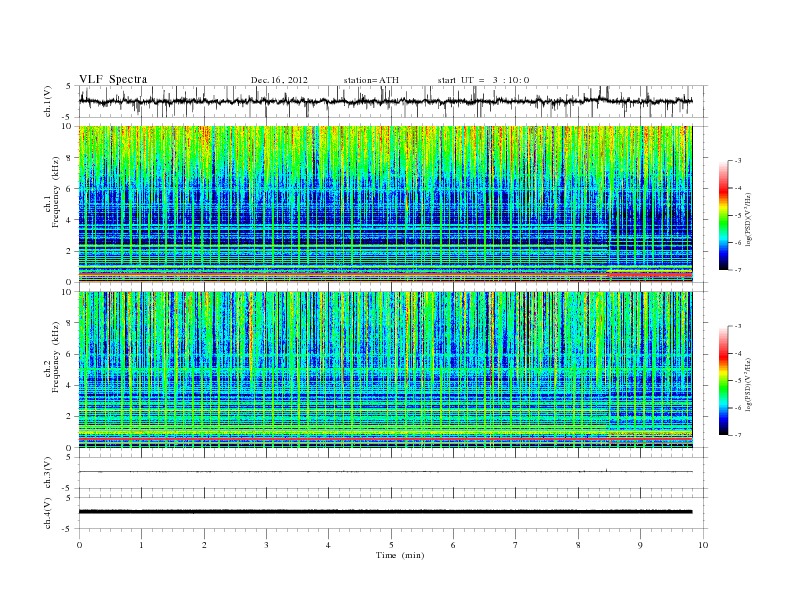Click the ch.1 spectrogram color scale bar
Screen dimensions: 792x612
(x=723, y=215)
